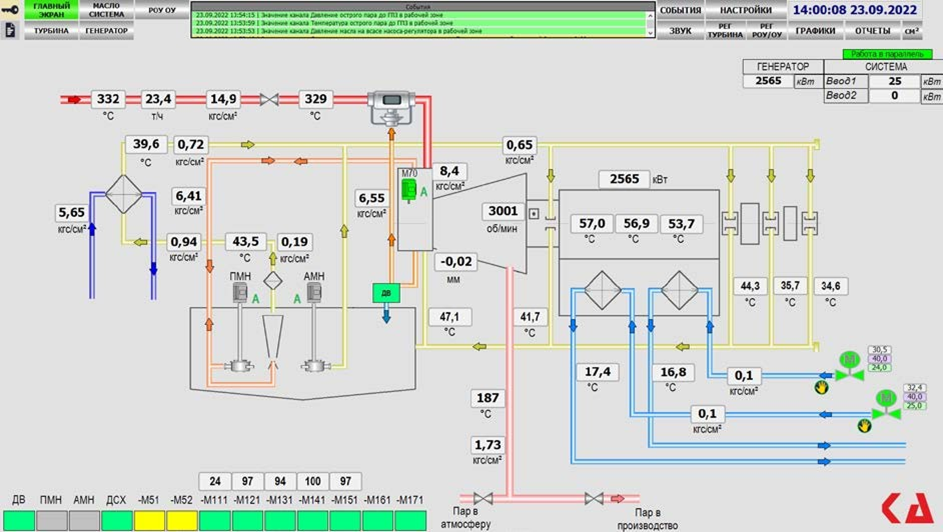Click the 187 °C exhaust steam value
This screenshot has height=532, width=943.
point(487,398)
